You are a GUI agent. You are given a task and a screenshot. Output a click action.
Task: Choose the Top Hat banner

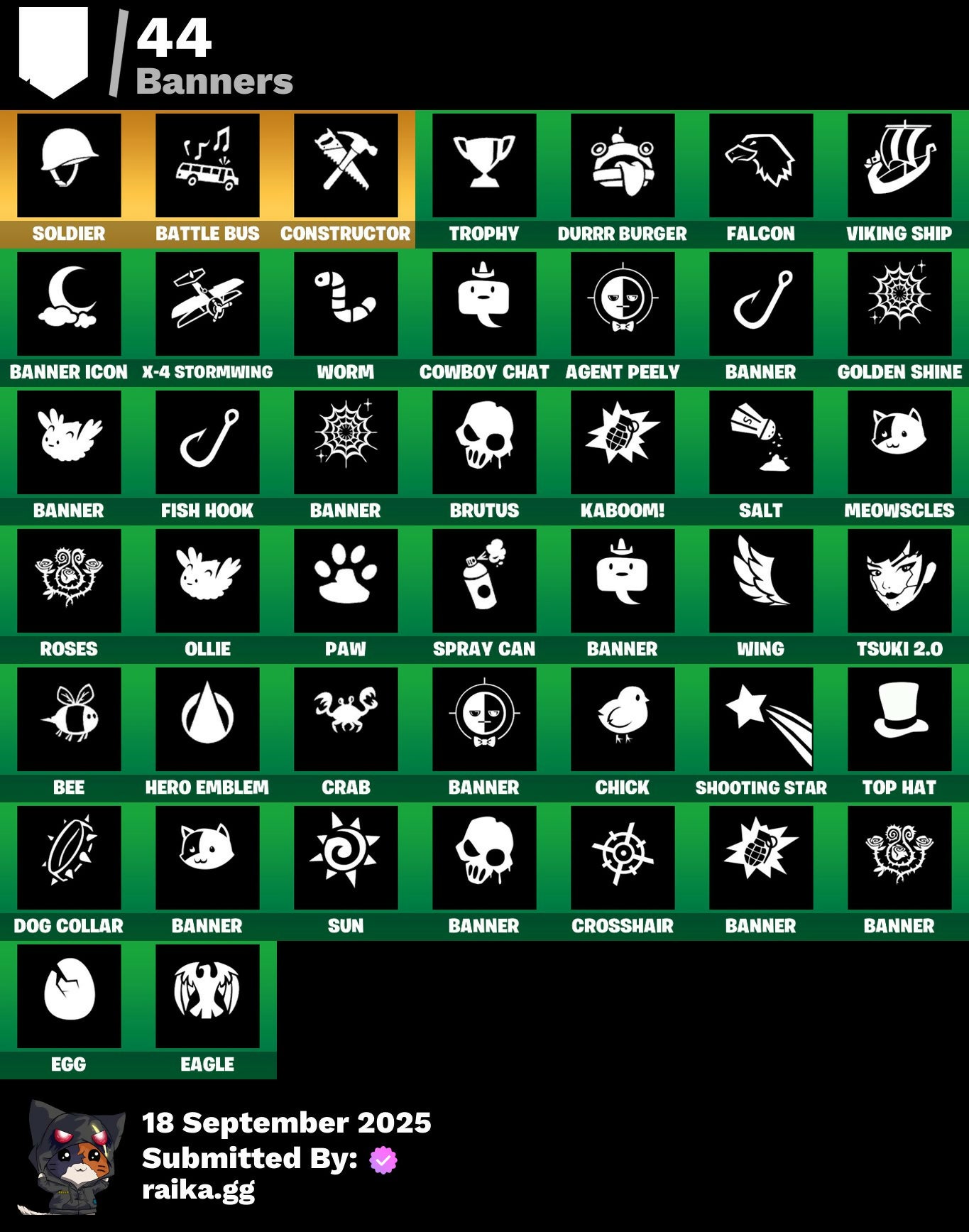pos(899,719)
